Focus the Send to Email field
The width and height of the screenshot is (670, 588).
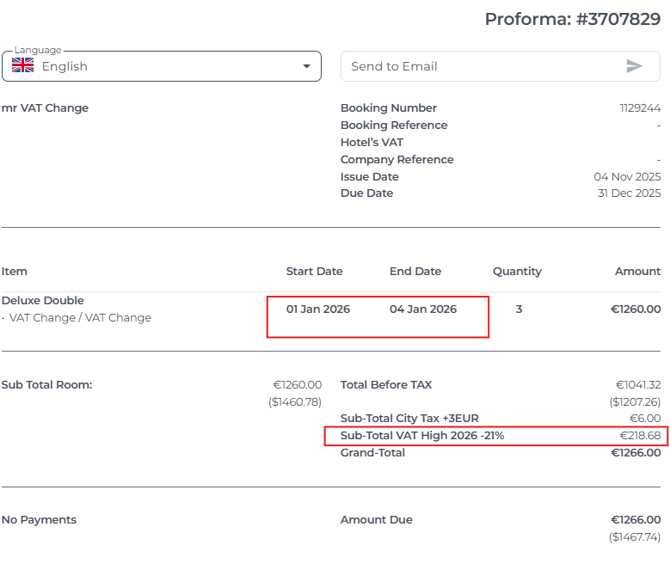(480, 66)
